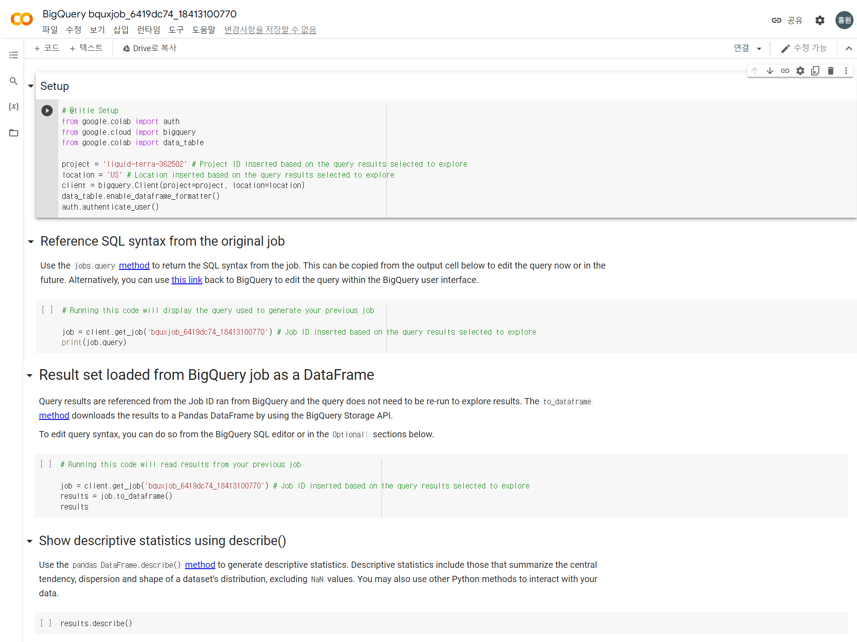Open the variables {x} panel icon
Image resolution: width=857 pixels, height=642 pixels.
coord(14,107)
